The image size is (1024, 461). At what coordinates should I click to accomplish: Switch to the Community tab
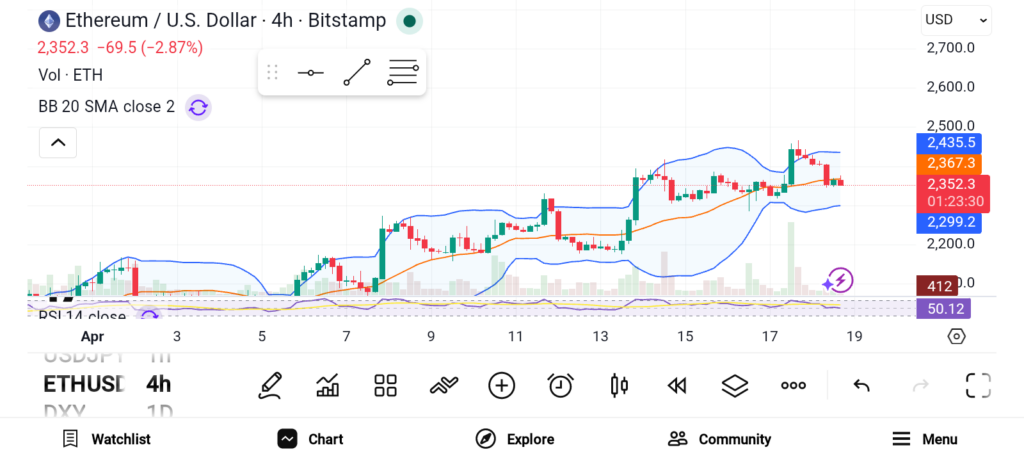(719, 439)
